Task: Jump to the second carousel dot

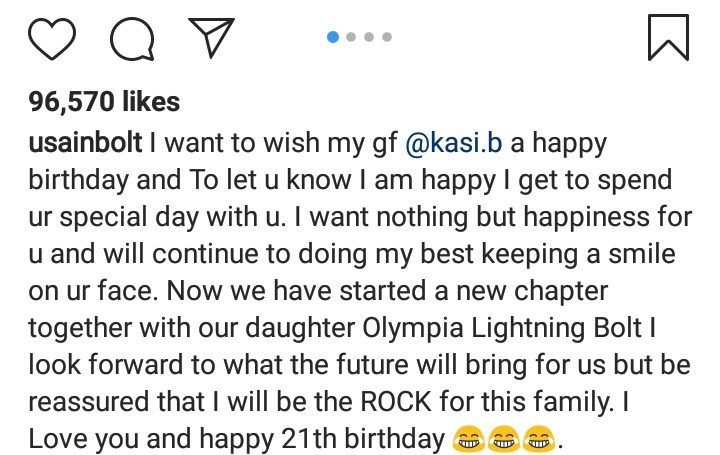Action: 351,37
